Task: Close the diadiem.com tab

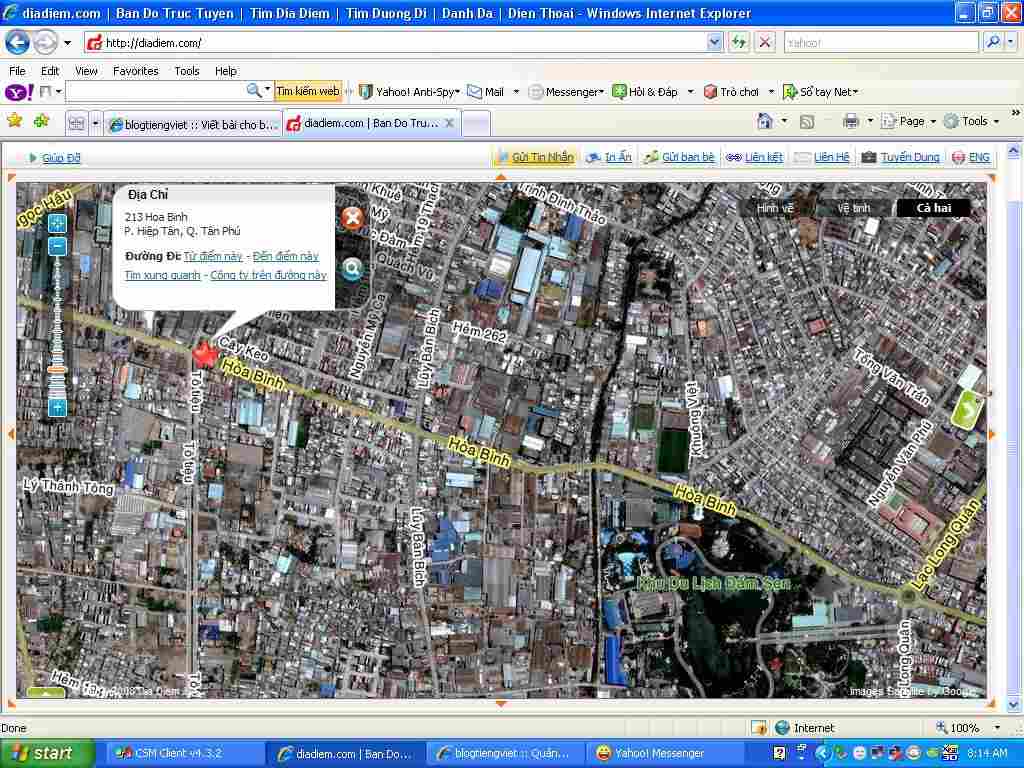Action: tap(449, 123)
